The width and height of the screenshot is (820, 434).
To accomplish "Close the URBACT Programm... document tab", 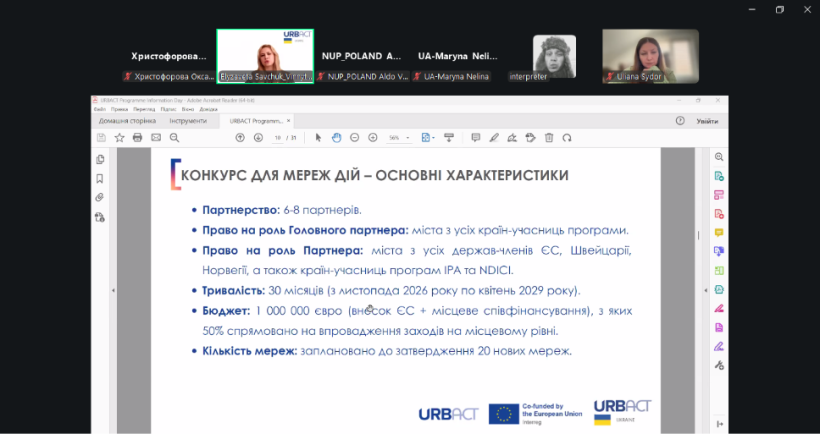I will [x=288, y=121].
